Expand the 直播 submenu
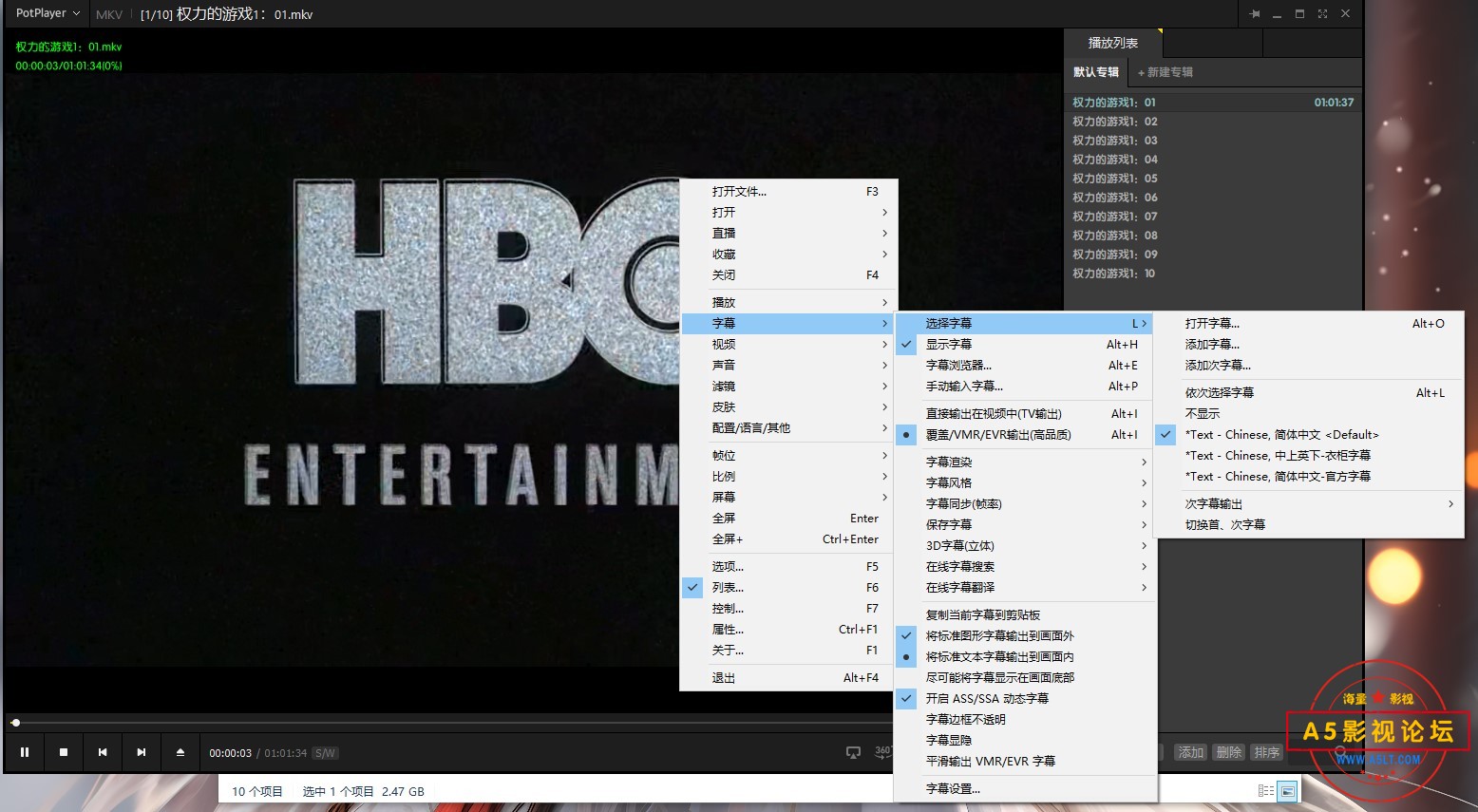This screenshot has width=1478, height=812. (x=788, y=233)
